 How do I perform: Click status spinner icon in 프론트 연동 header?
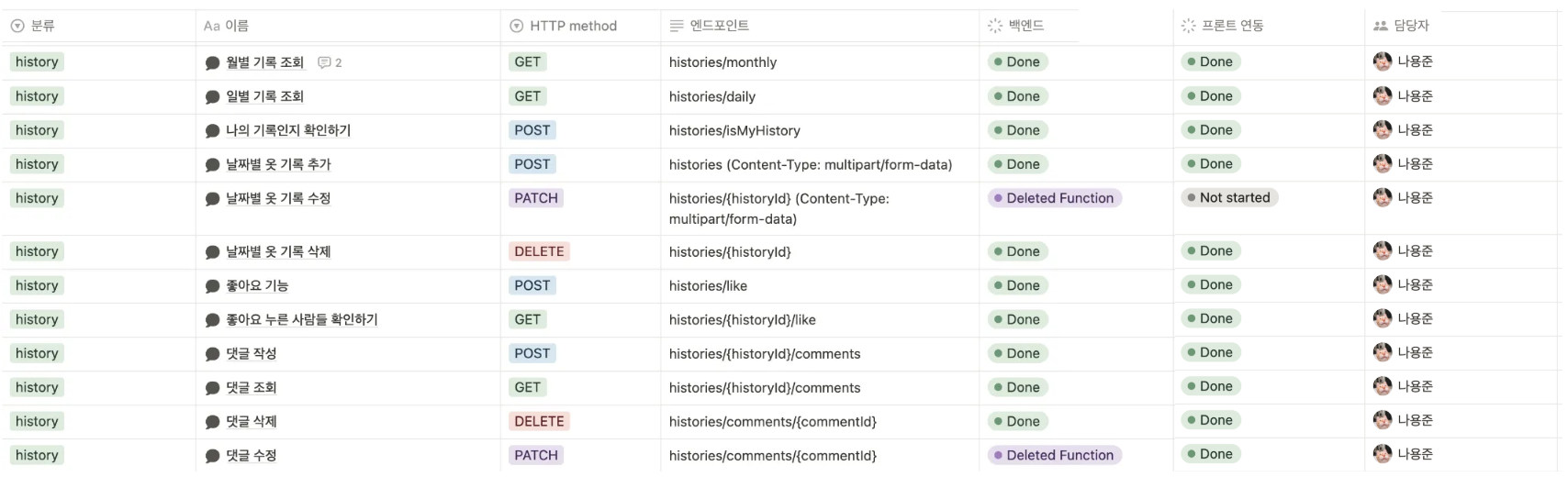1189,26
